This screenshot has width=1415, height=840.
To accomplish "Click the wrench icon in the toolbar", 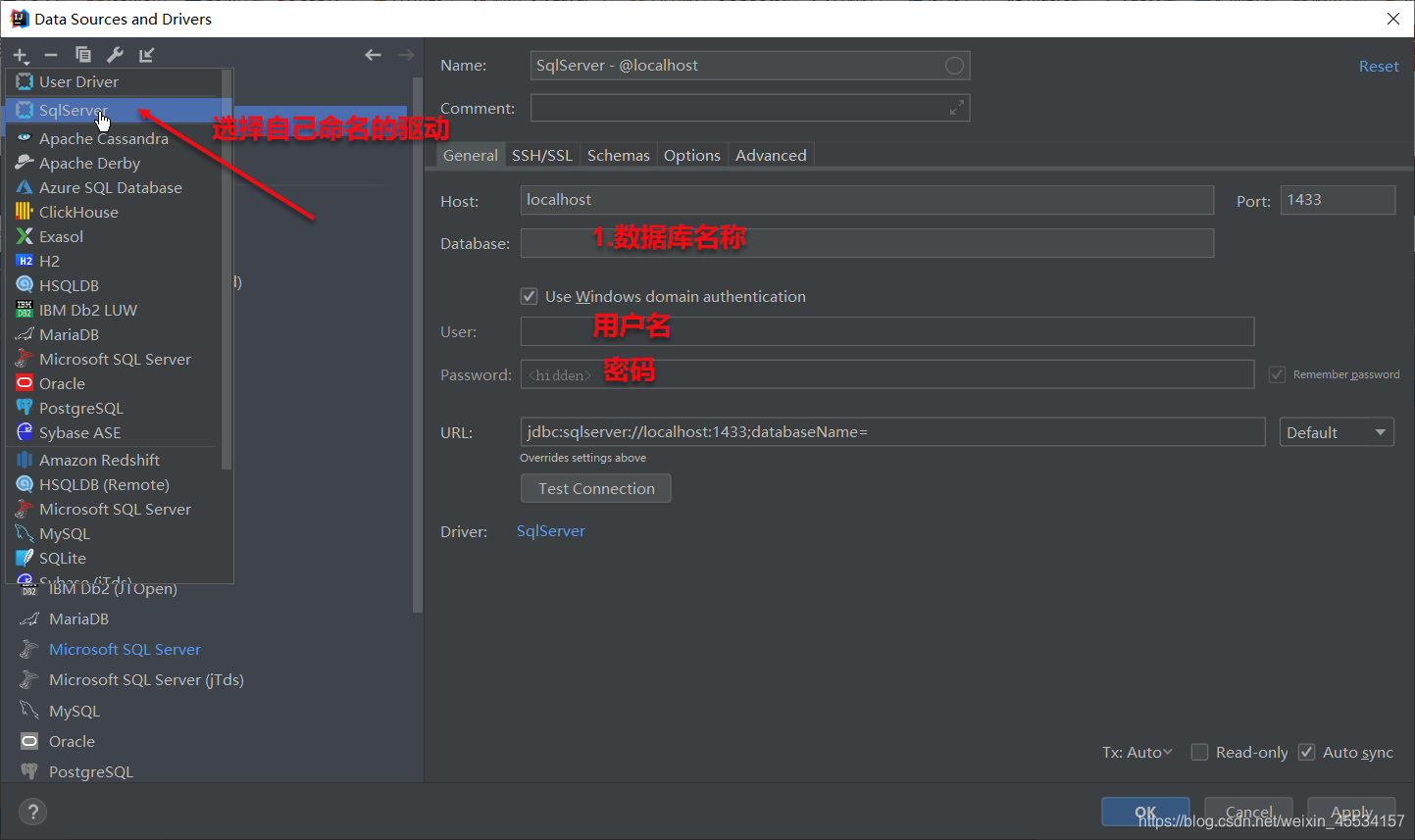I will pos(115,55).
